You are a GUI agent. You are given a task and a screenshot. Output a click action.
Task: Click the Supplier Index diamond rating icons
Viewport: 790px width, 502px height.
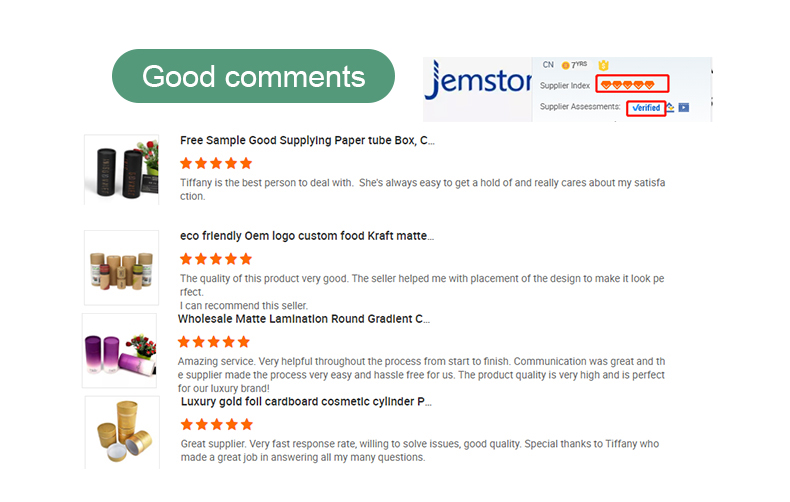(627, 84)
